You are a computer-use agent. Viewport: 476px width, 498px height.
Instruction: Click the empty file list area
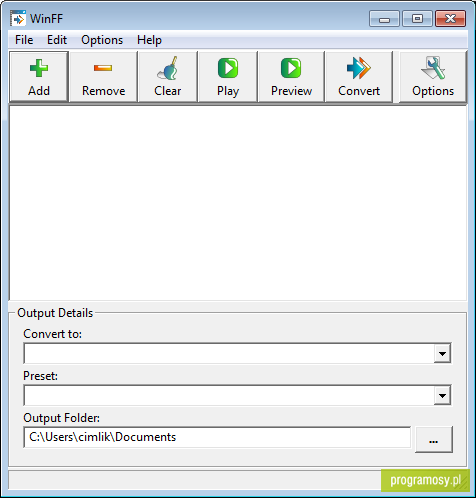coord(238,203)
